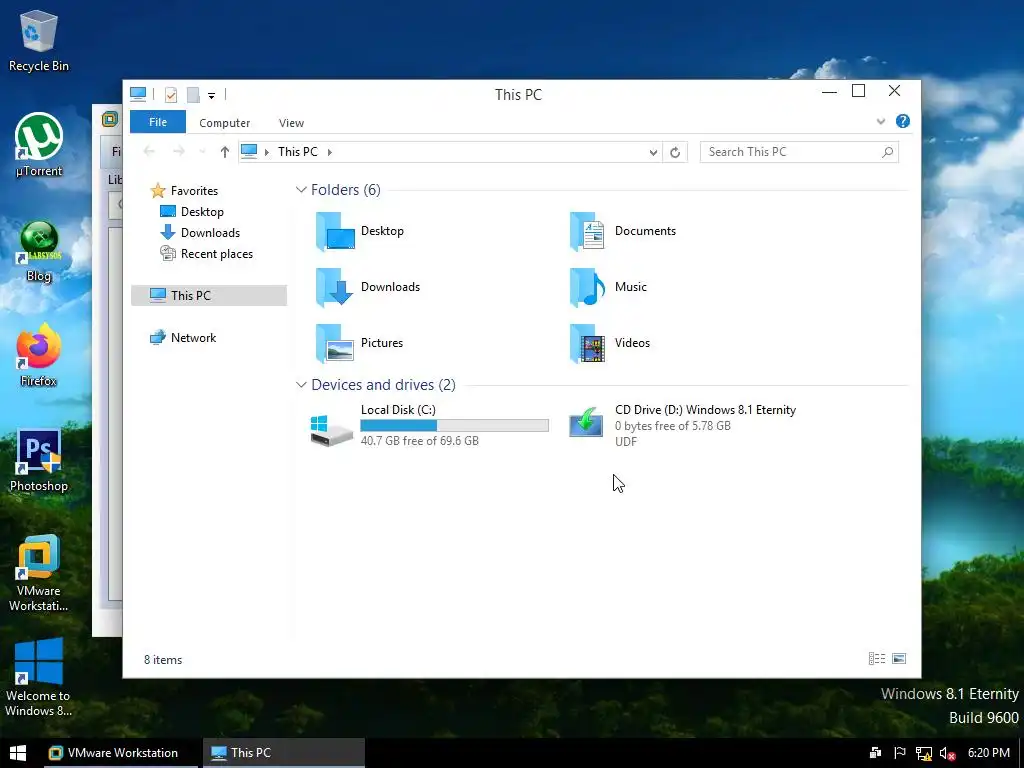Open the Videos folder icon
This screenshot has width=1024, height=768.
click(587, 343)
